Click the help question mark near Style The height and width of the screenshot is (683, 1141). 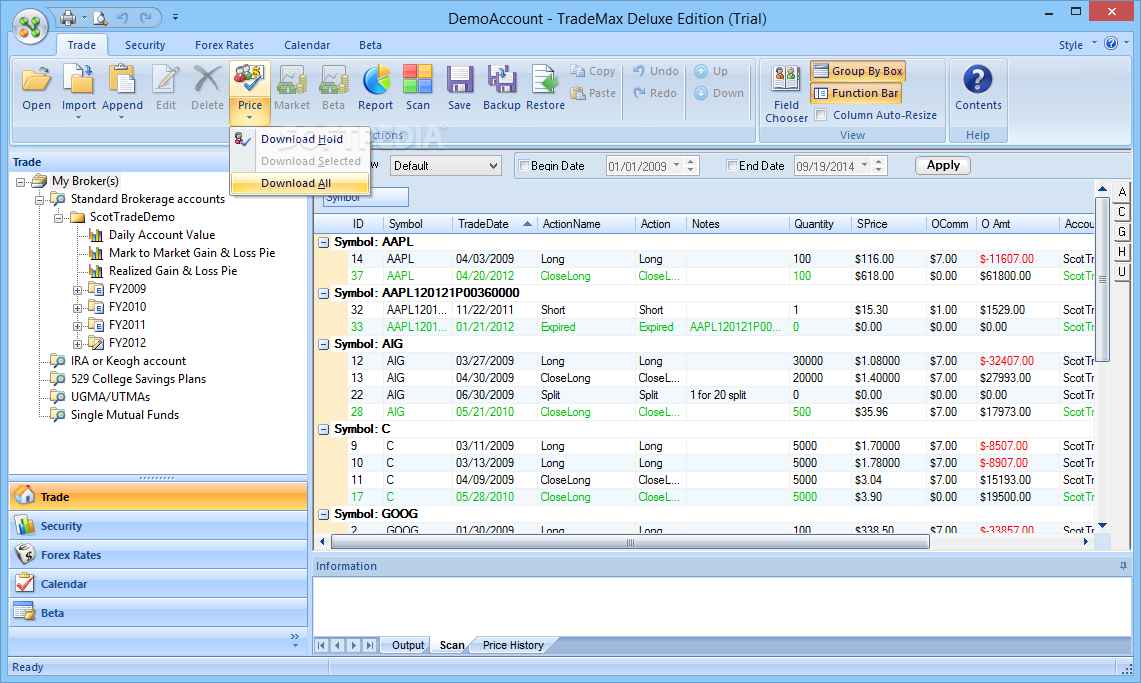point(1110,44)
